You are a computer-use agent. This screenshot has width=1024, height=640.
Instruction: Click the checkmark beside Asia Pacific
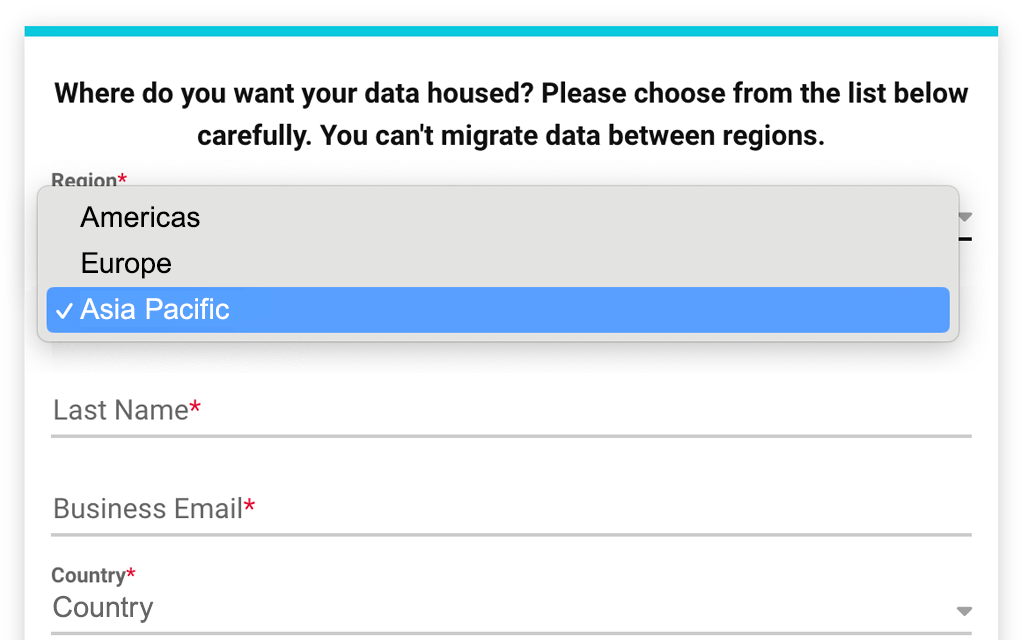(64, 310)
